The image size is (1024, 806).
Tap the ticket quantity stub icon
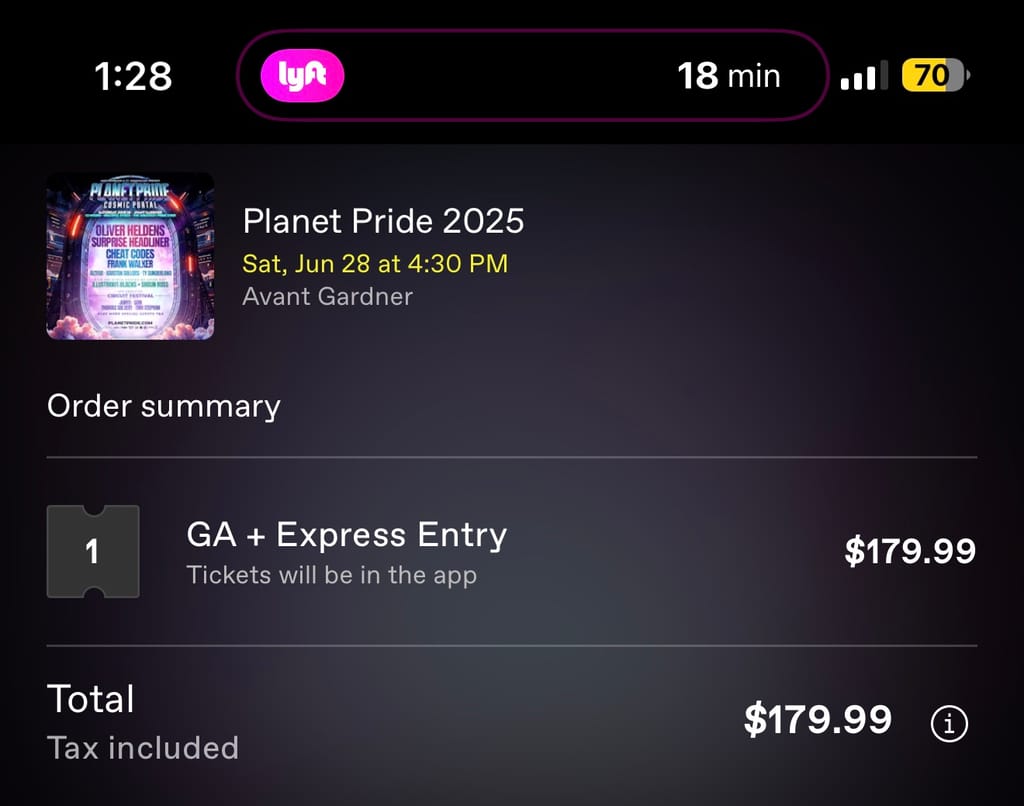click(x=93, y=551)
